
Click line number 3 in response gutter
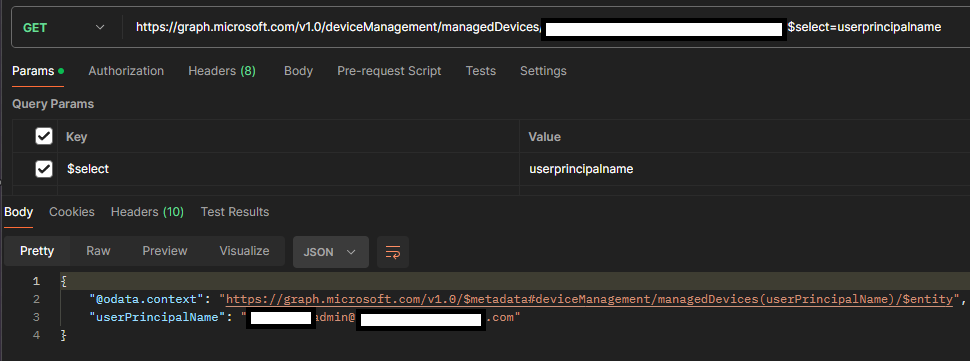pyautogui.click(x=36, y=318)
